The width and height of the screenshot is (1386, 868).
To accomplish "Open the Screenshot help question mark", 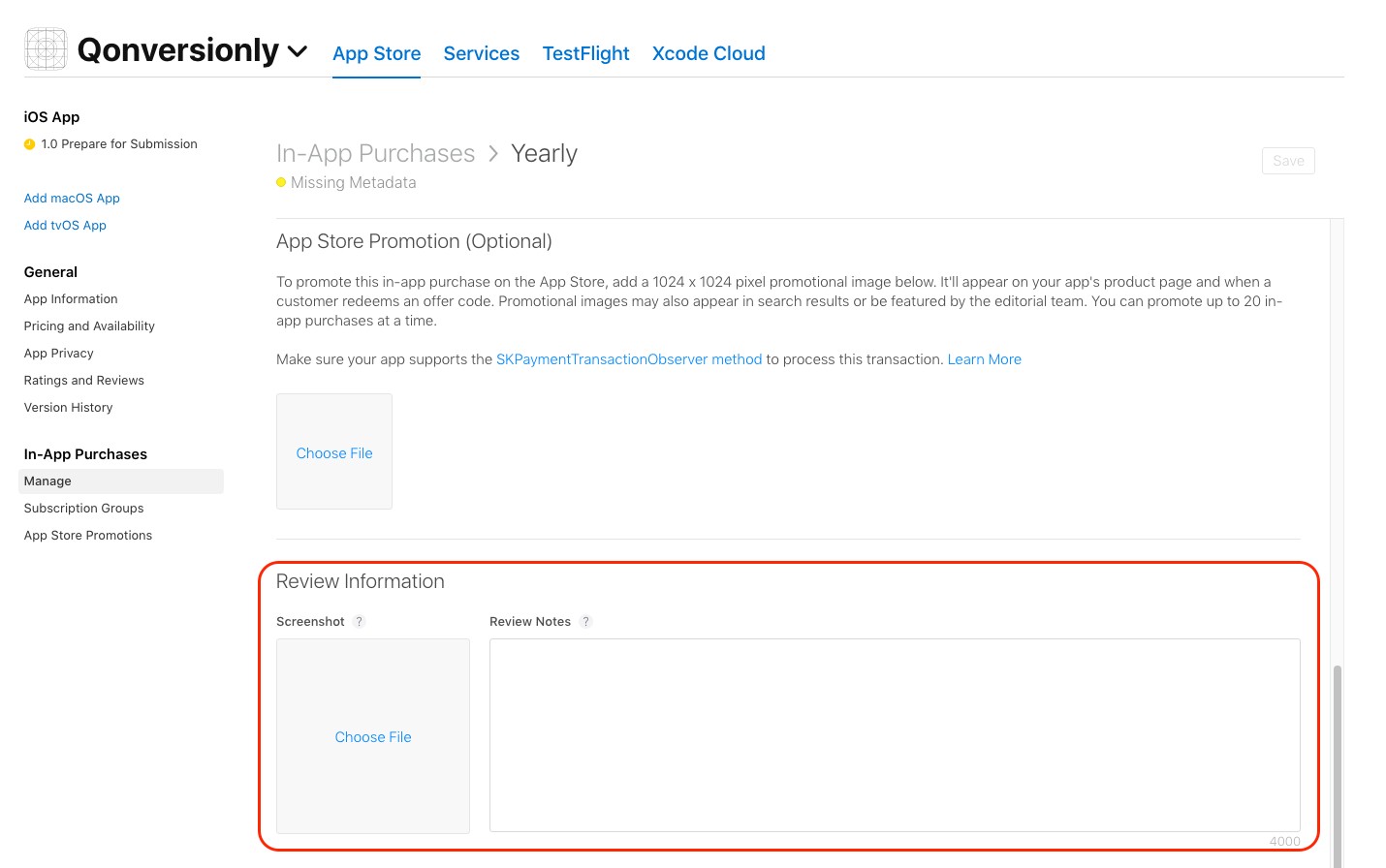I will pyautogui.click(x=359, y=621).
